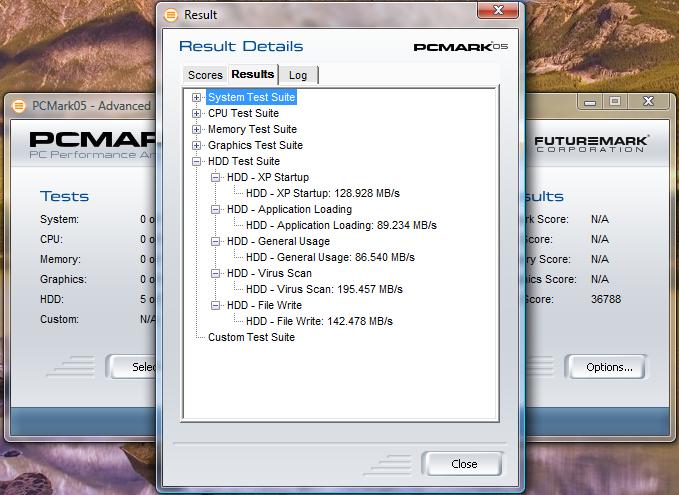Viewport: 679px width, 495px height.
Task: Click the 'Memory:' label under Tests
Action: [60, 259]
